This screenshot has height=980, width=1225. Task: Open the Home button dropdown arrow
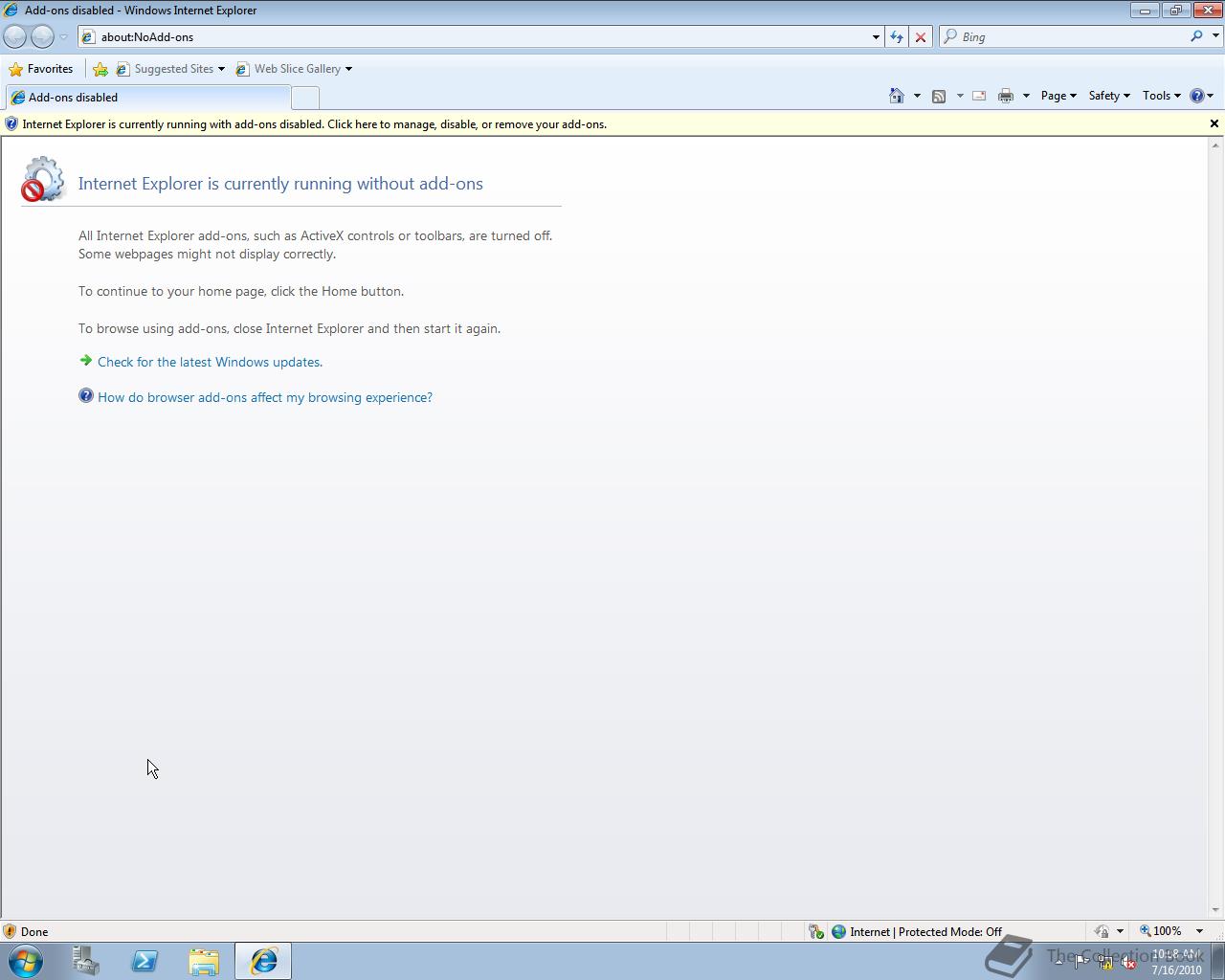coord(917,96)
